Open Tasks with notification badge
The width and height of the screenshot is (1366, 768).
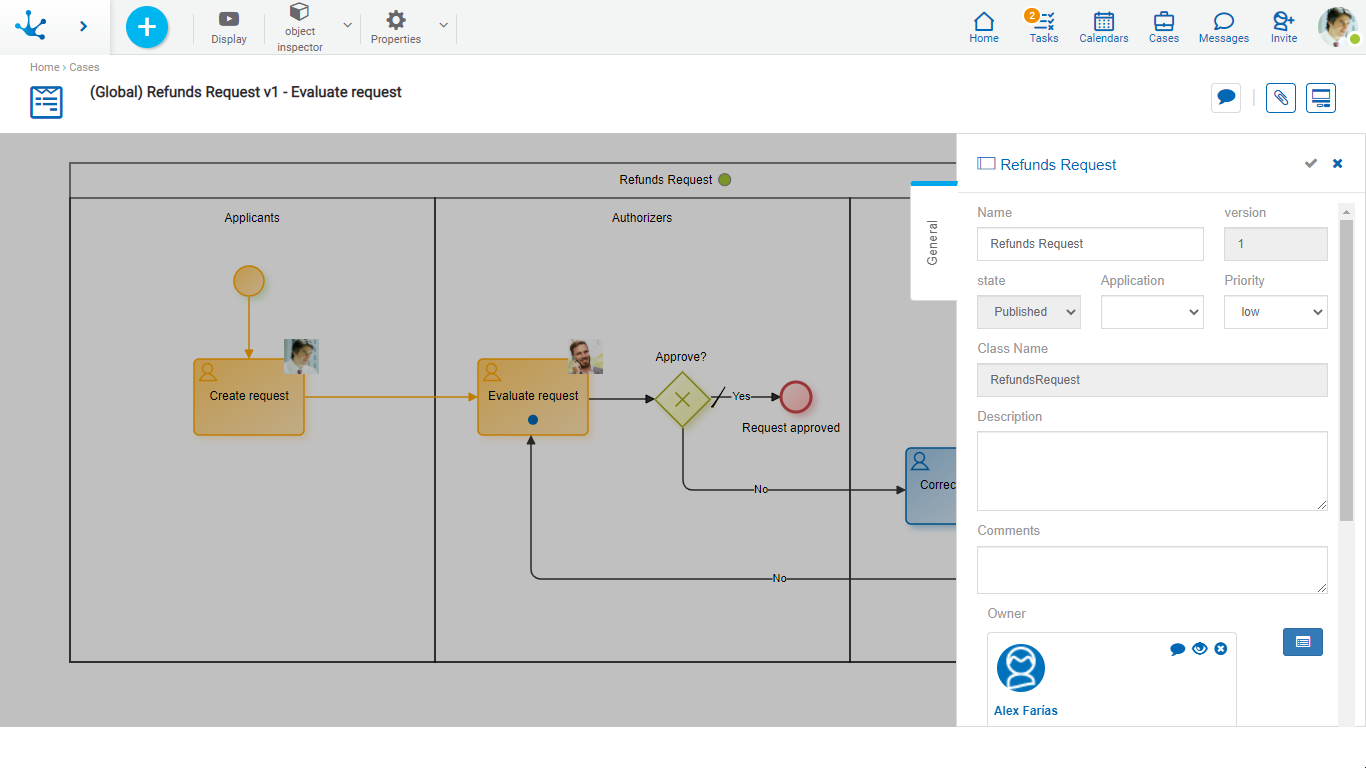click(x=1043, y=27)
